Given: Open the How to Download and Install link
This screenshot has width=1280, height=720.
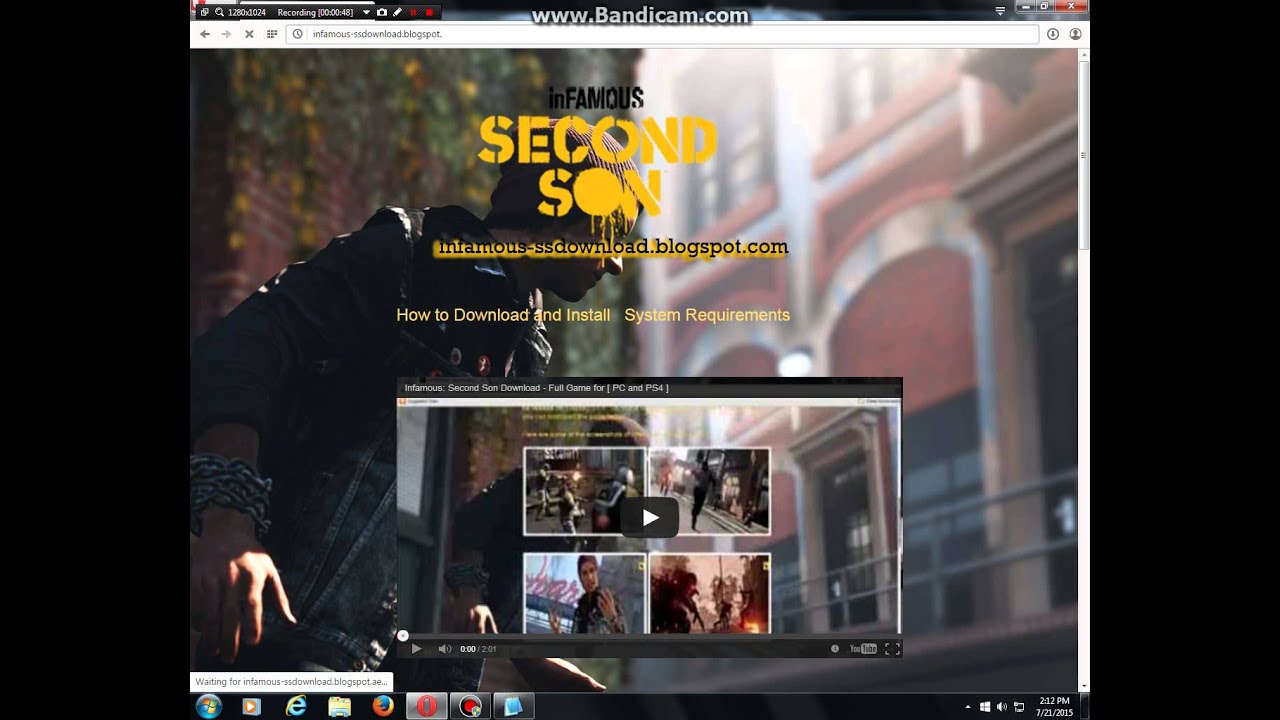Looking at the screenshot, I should tap(503, 315).
